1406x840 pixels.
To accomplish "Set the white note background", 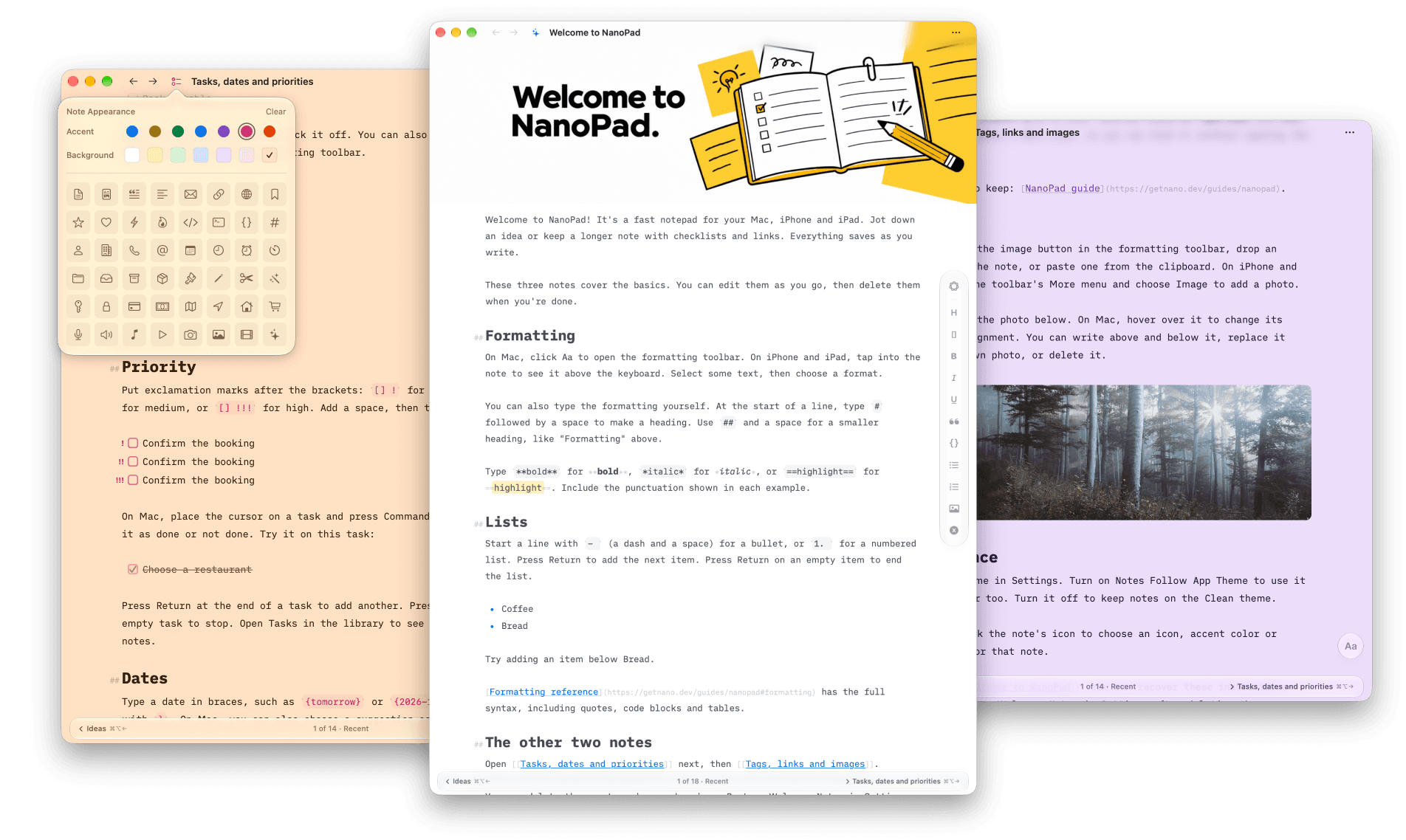I will (132, 155).
